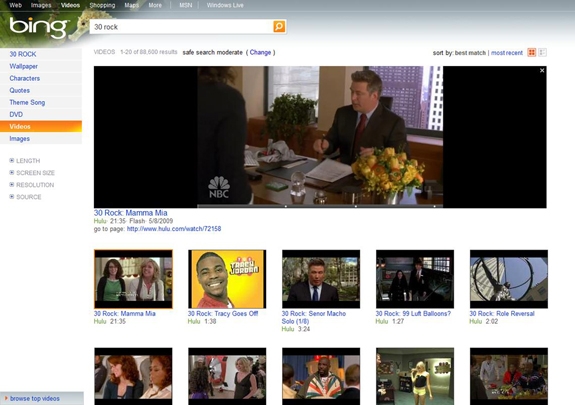Click the video progress bar in player

coord(320,206)
